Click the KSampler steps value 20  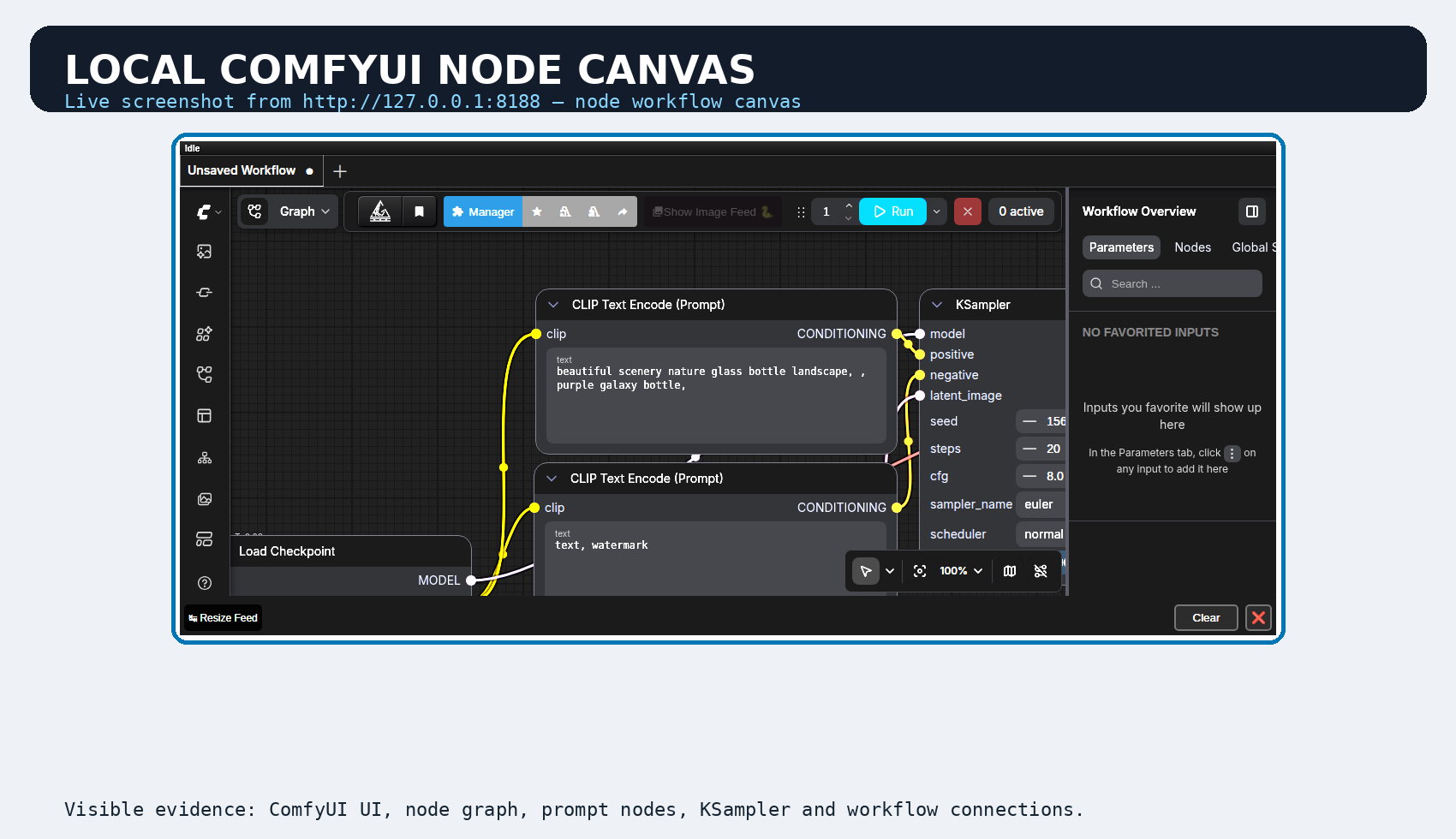coord(1041,449)
